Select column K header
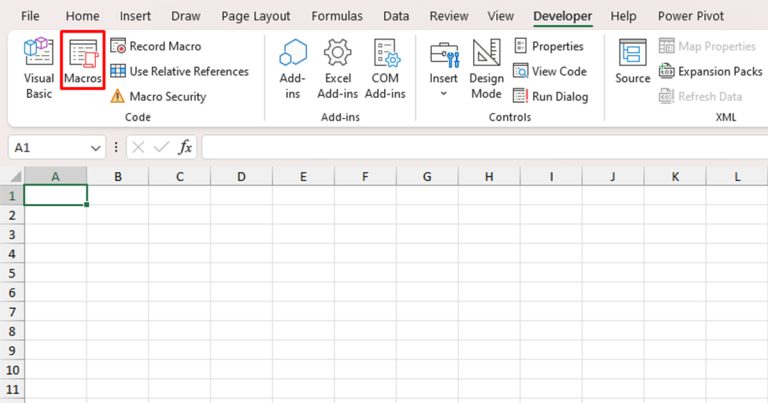 [675, 177]
